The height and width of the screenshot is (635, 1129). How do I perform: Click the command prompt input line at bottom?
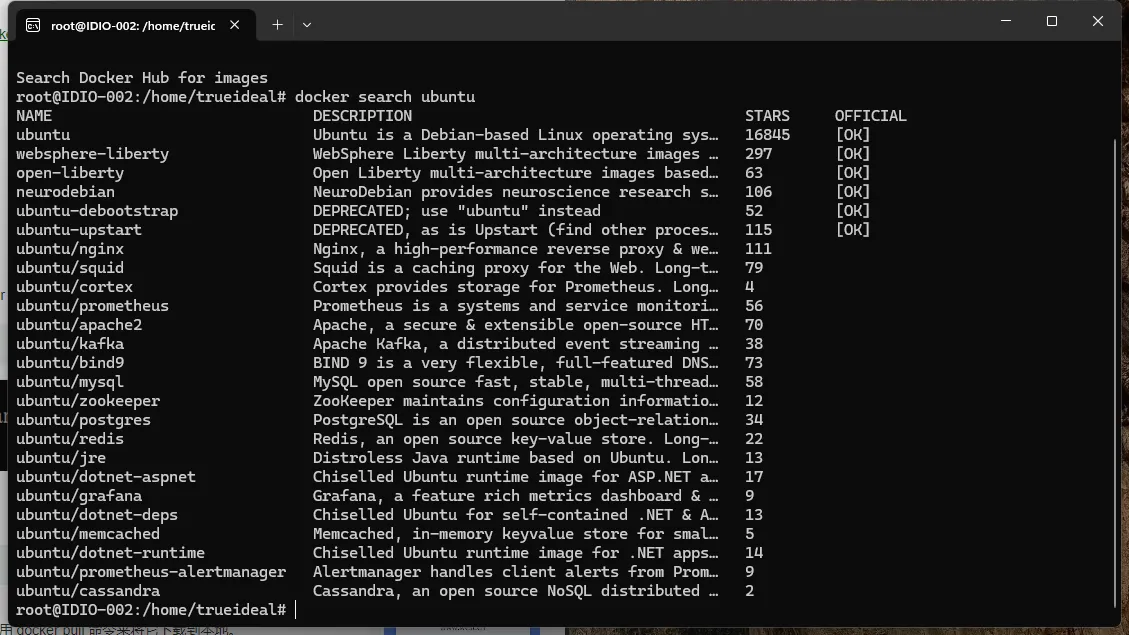[x=156, y=610]
